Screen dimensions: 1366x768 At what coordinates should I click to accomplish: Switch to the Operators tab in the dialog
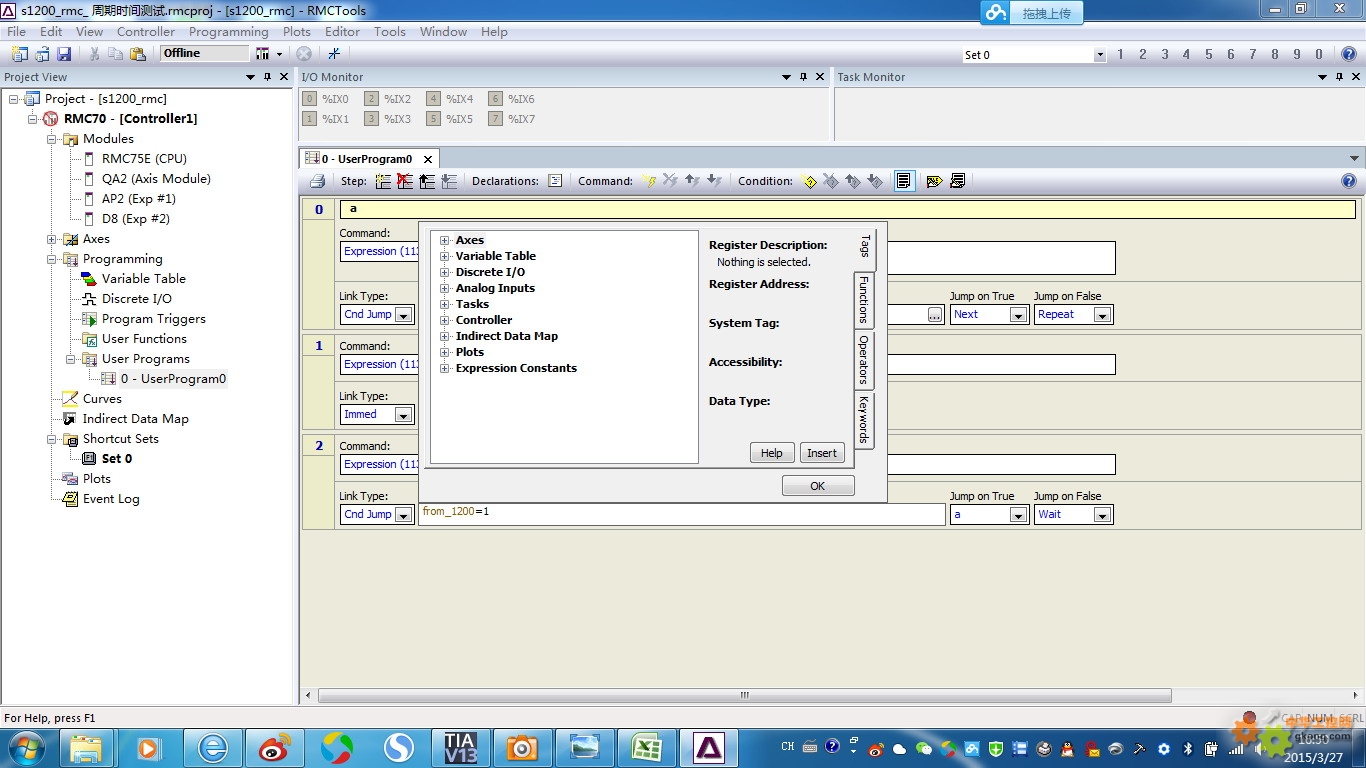point(864,360)
